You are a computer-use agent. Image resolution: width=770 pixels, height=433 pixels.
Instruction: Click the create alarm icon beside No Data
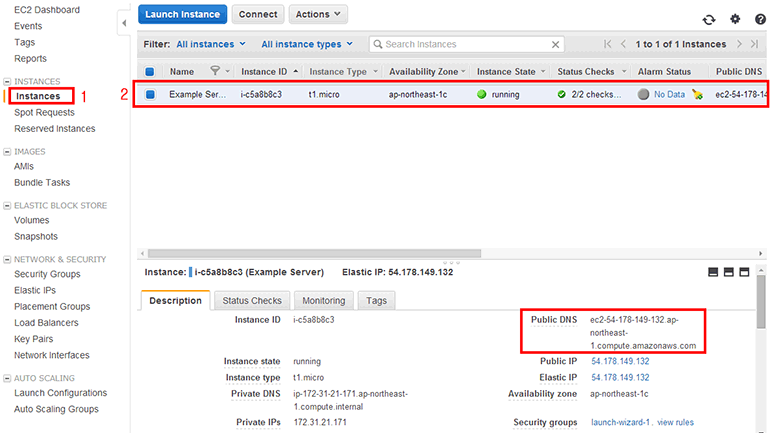tap(697, 94)
